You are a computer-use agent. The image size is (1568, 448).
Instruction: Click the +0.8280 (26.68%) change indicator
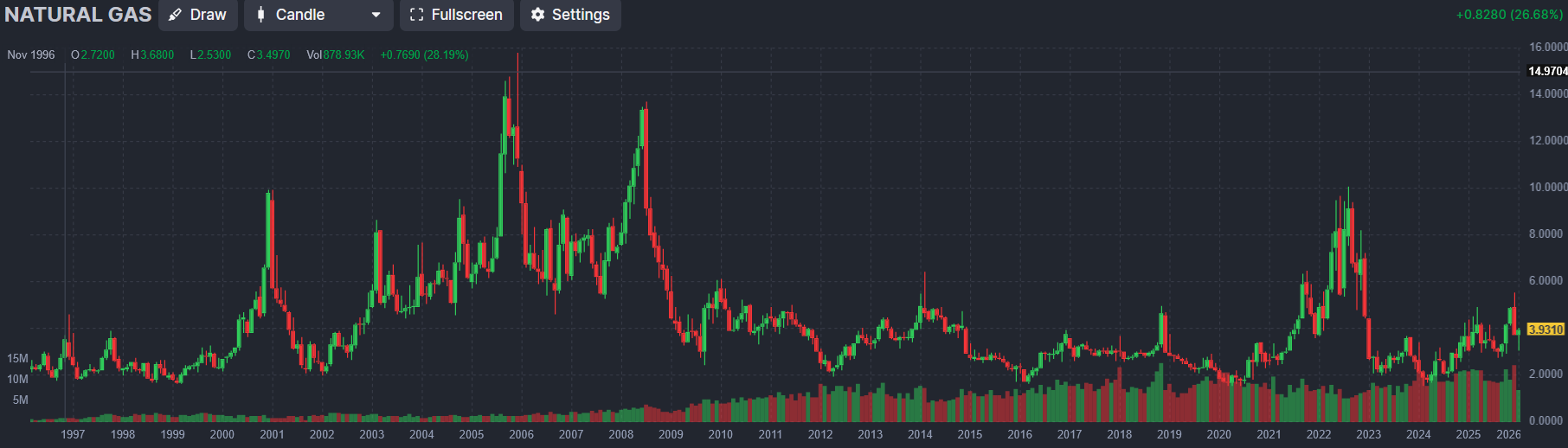pos(1509,15)
